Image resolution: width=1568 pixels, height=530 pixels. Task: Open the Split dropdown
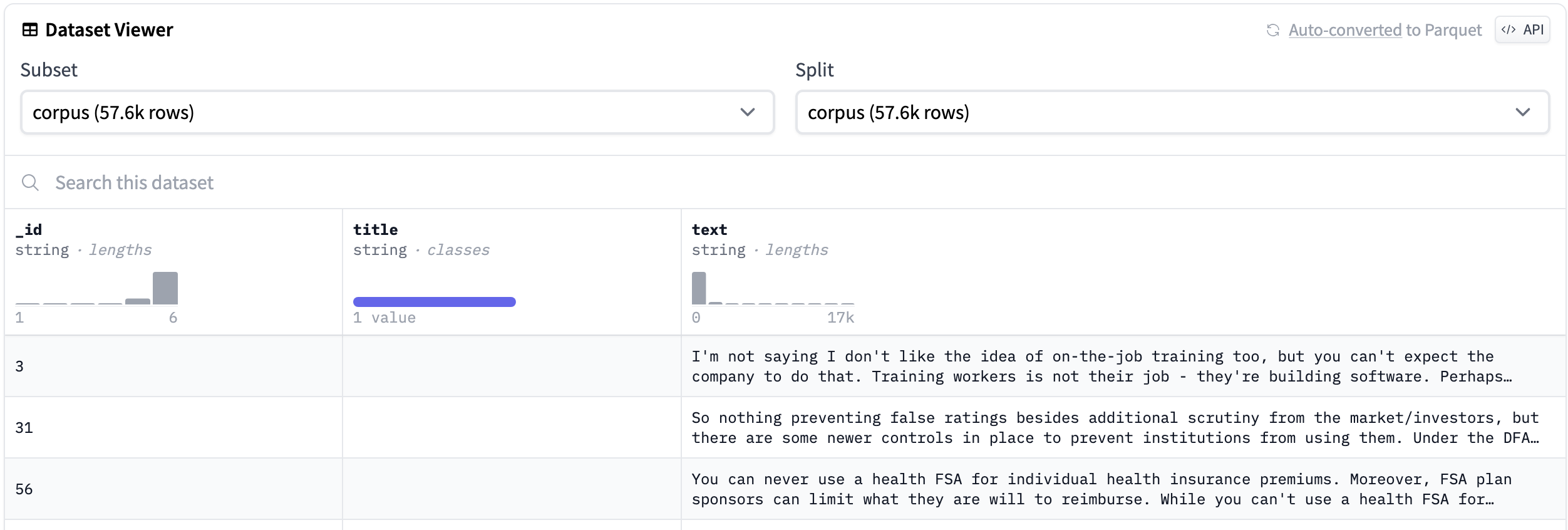[1172, 112]
